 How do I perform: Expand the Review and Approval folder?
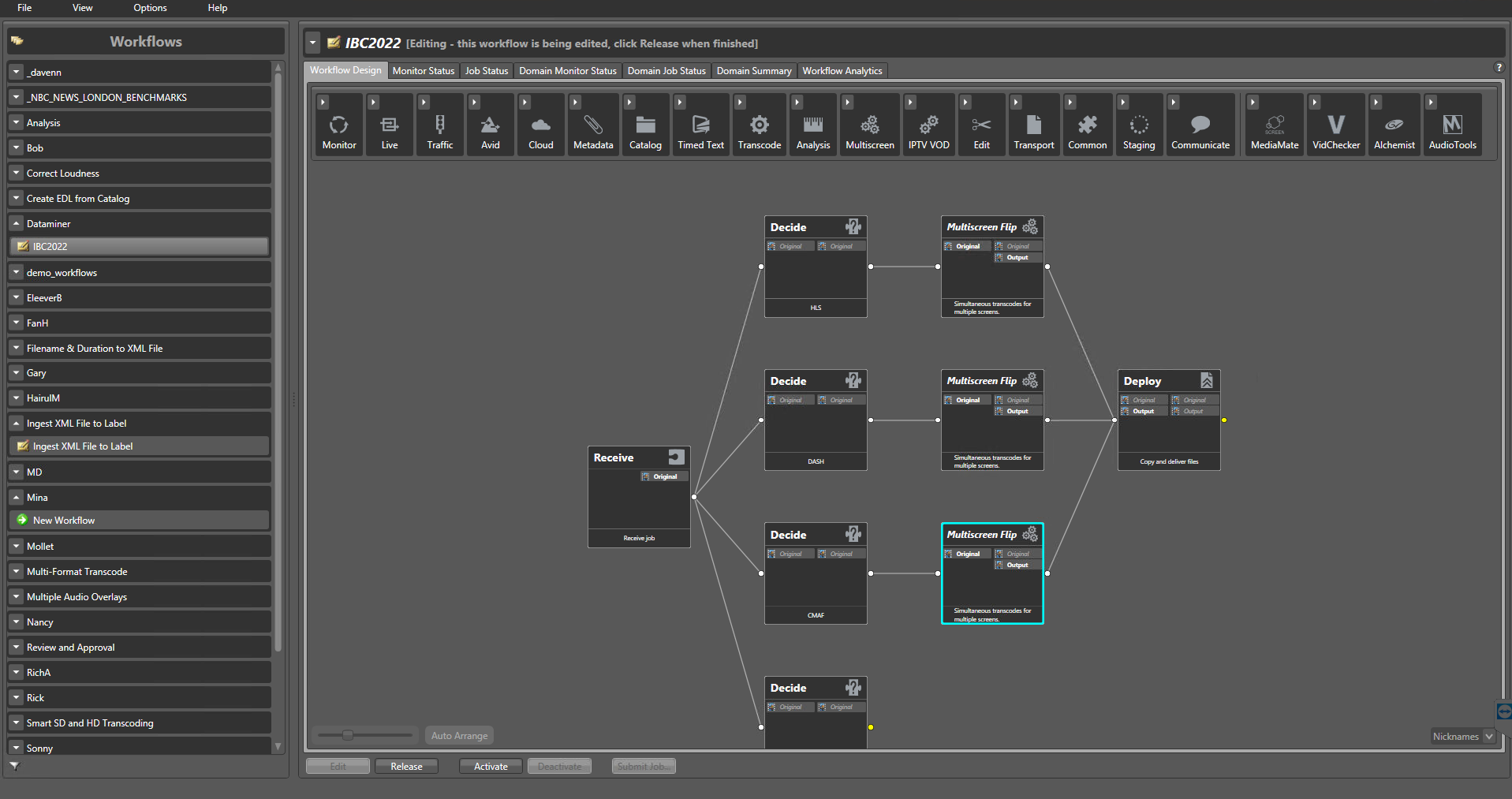tap(16, 647)
